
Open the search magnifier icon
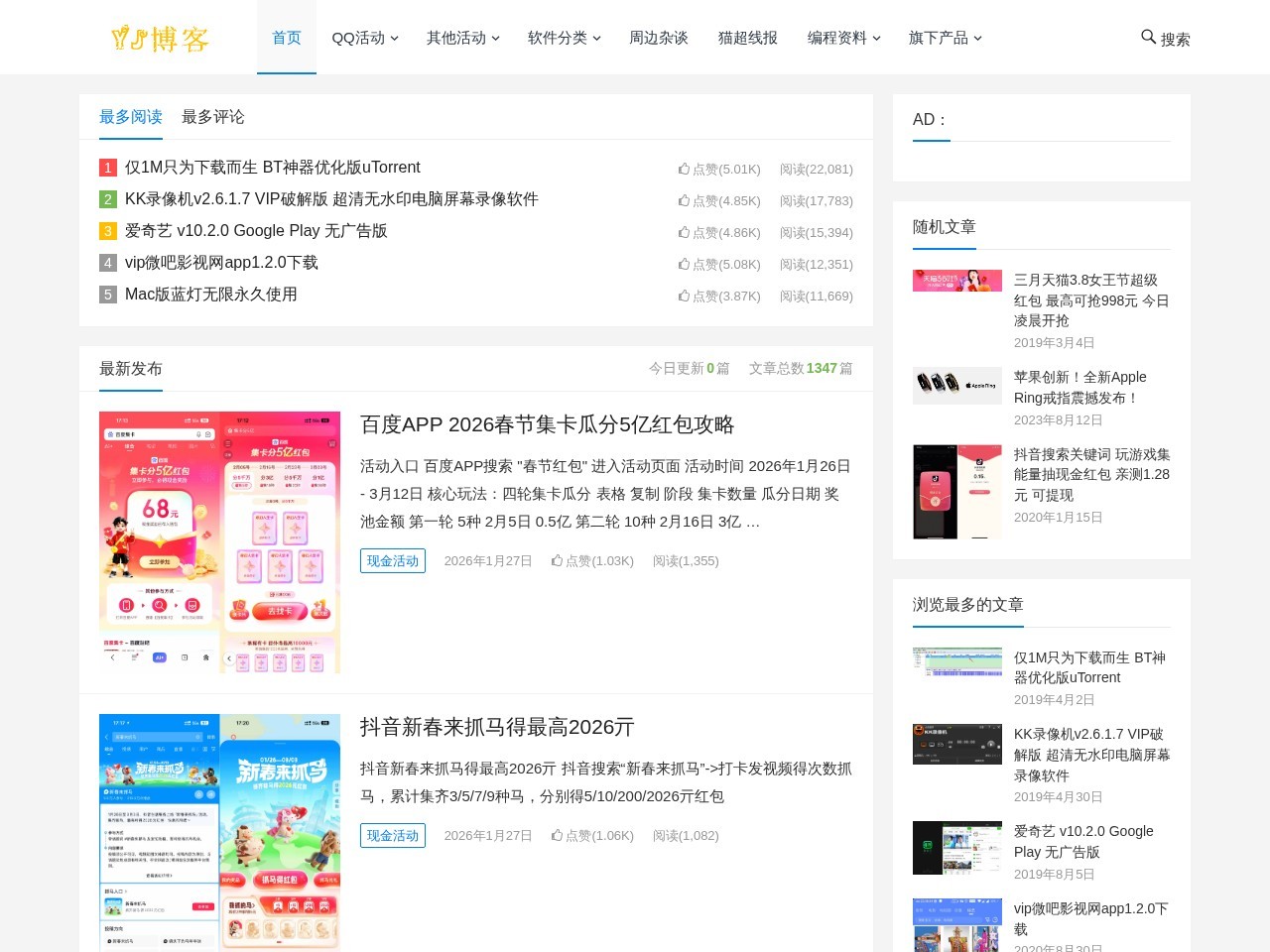click(1148, 38)
